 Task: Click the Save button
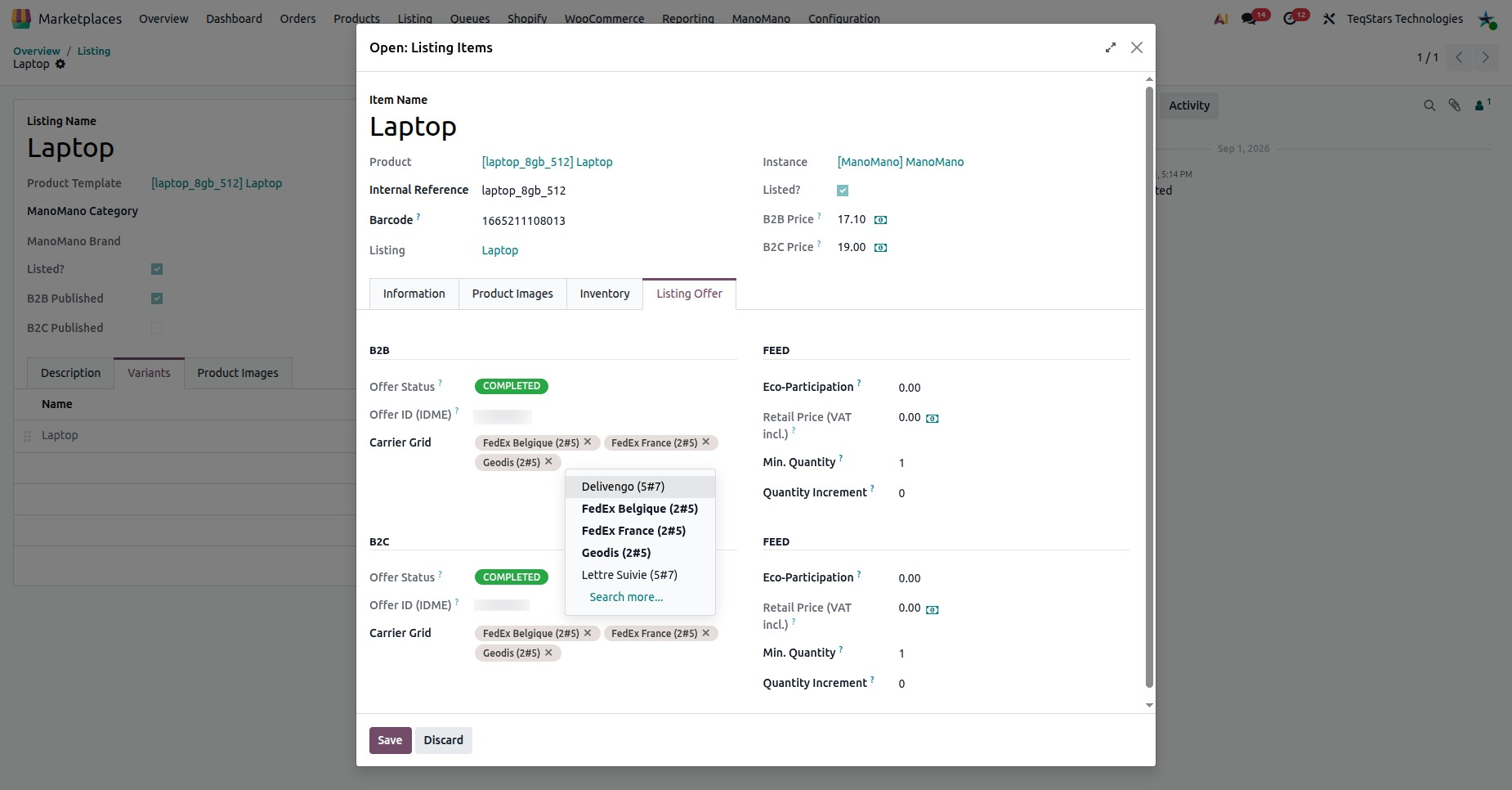pos(390,740)
